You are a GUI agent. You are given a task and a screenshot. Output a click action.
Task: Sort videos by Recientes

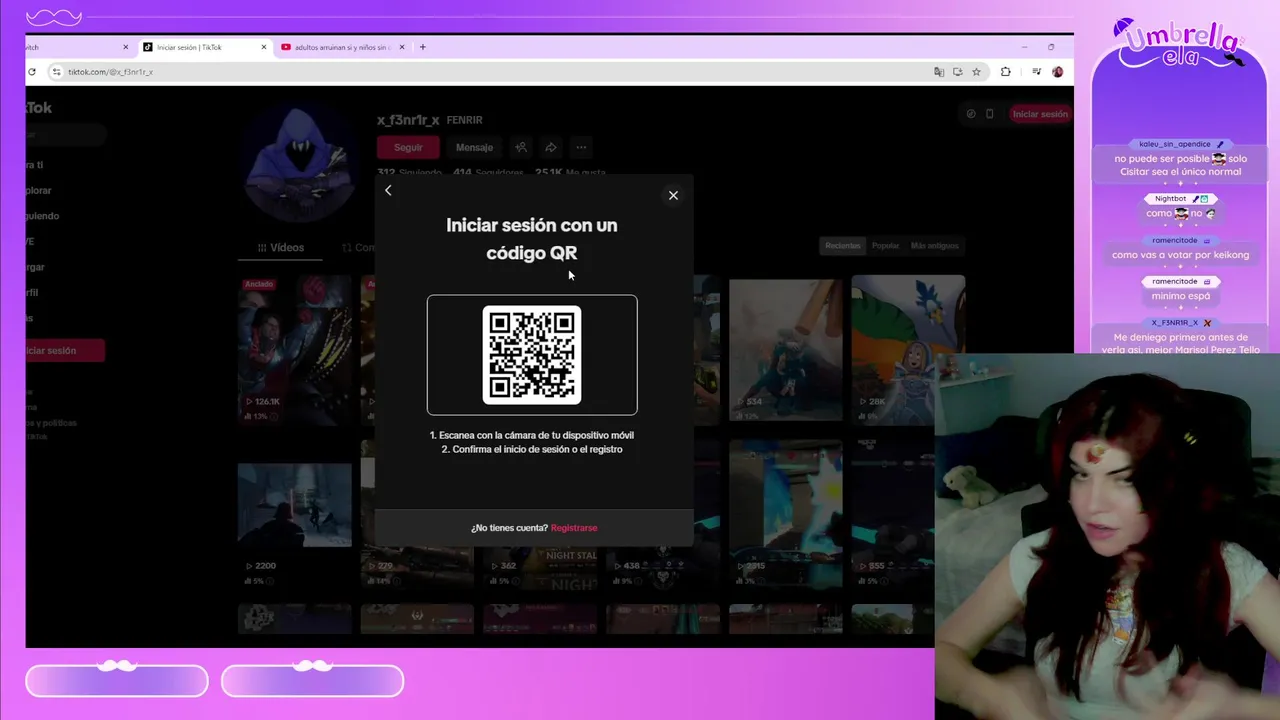click(x=843, y=246)
